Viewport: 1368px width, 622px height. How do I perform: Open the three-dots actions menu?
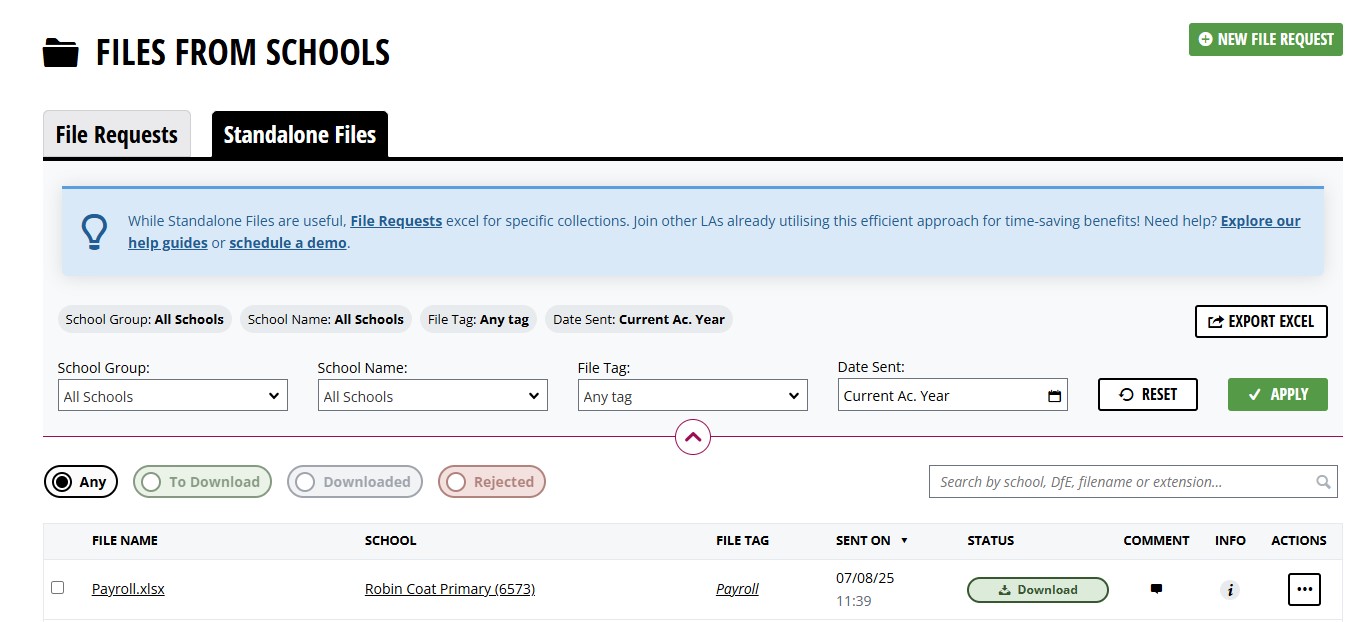click(1304, 589)
